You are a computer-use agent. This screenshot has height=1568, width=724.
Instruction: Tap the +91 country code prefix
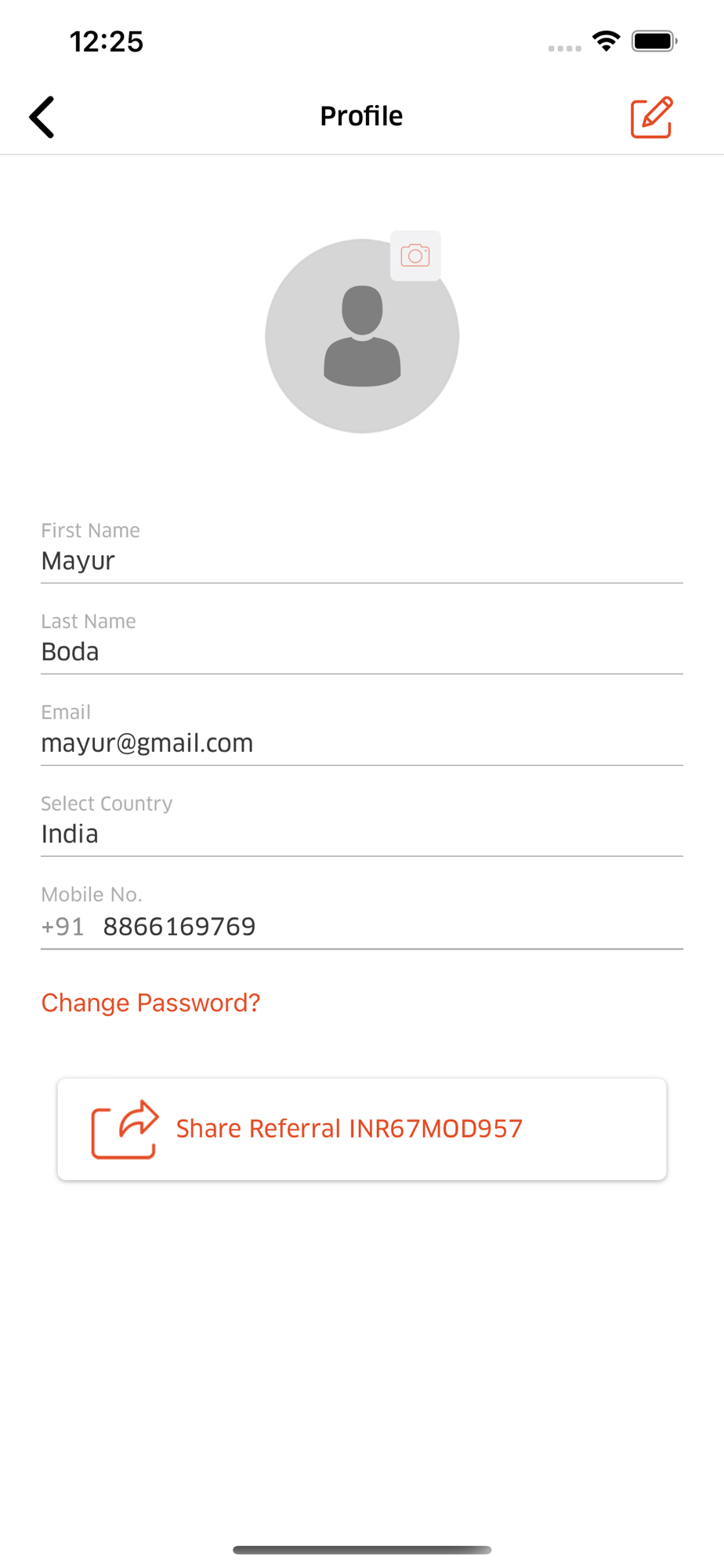coord(63,927)
